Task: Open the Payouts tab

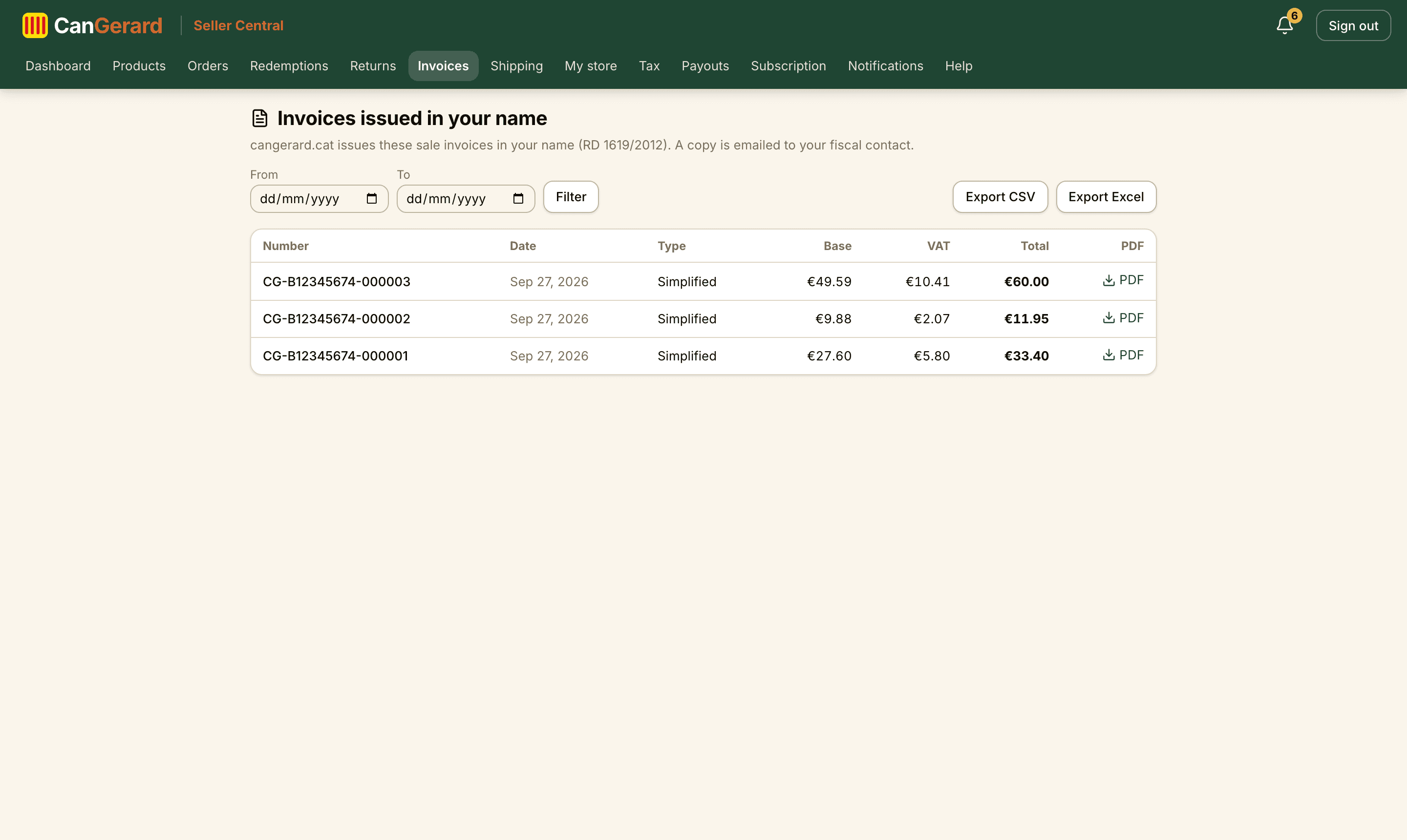Action: coord(705,65)
